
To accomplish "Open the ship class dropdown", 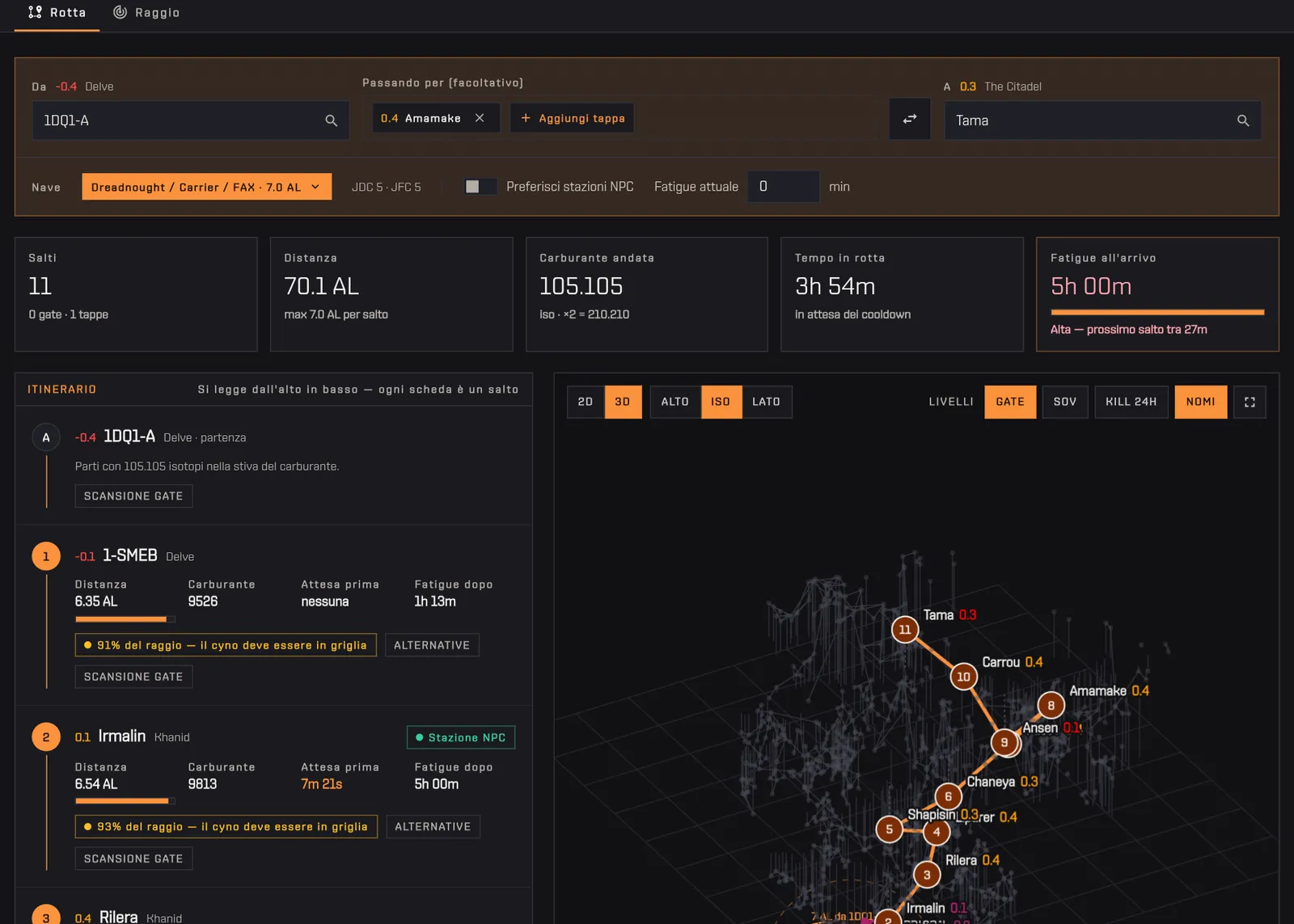I will [207, 187].
